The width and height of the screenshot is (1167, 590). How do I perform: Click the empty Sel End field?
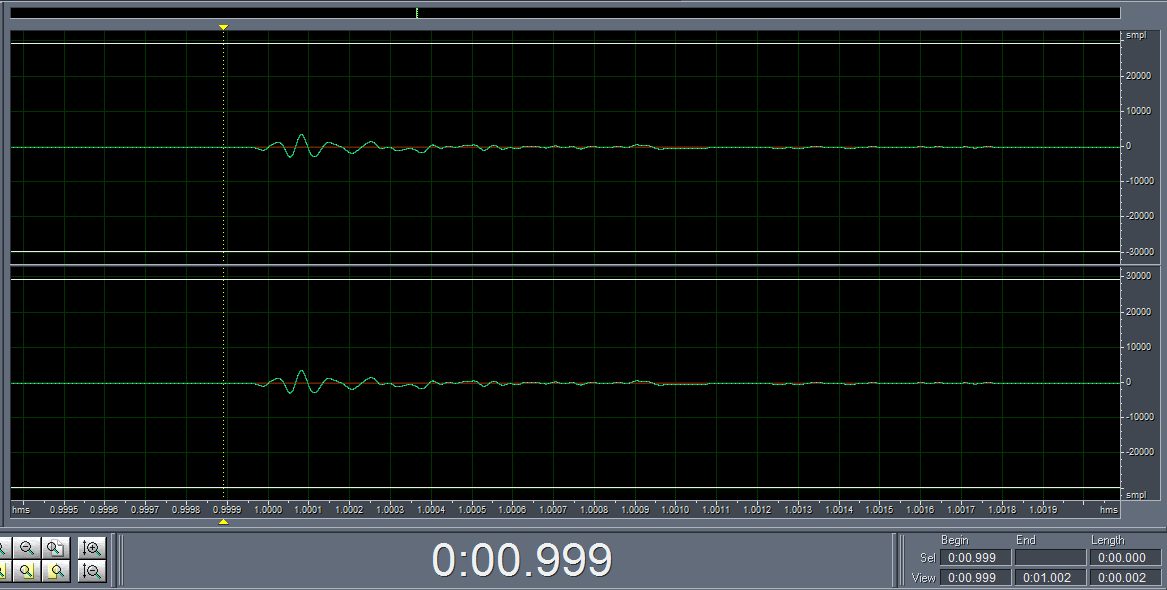1050,557
